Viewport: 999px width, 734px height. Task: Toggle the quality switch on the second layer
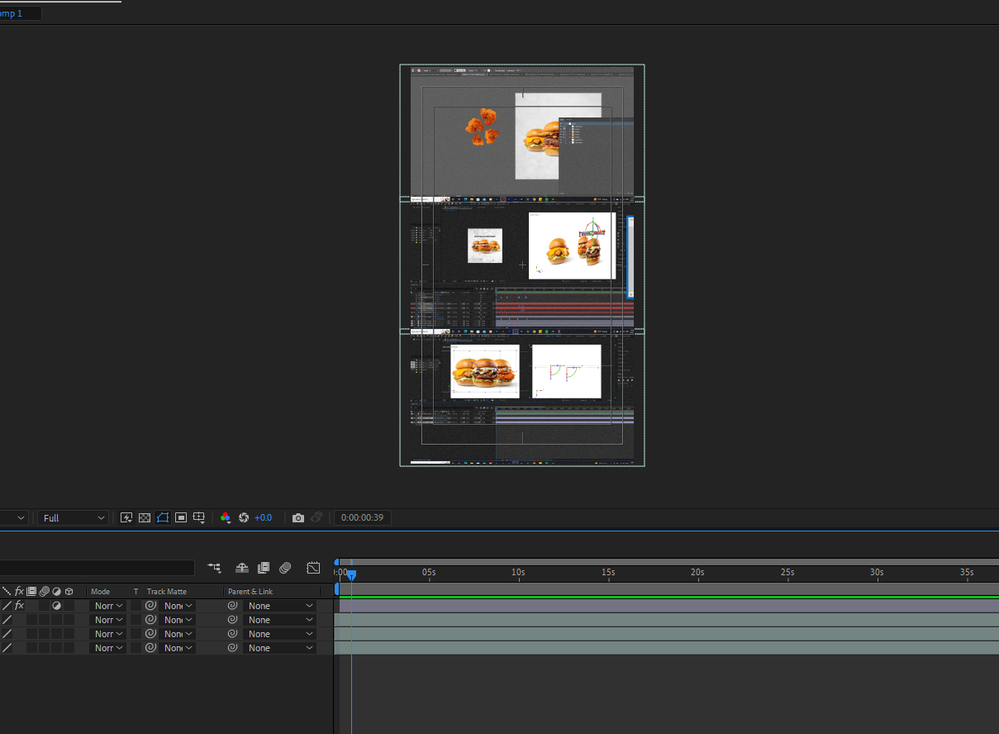(x=7, y=619)
